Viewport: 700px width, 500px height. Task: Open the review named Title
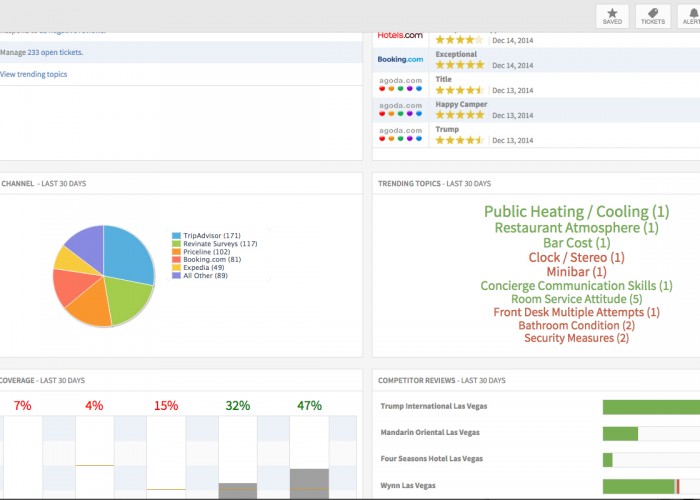click(x=443, y=79)
